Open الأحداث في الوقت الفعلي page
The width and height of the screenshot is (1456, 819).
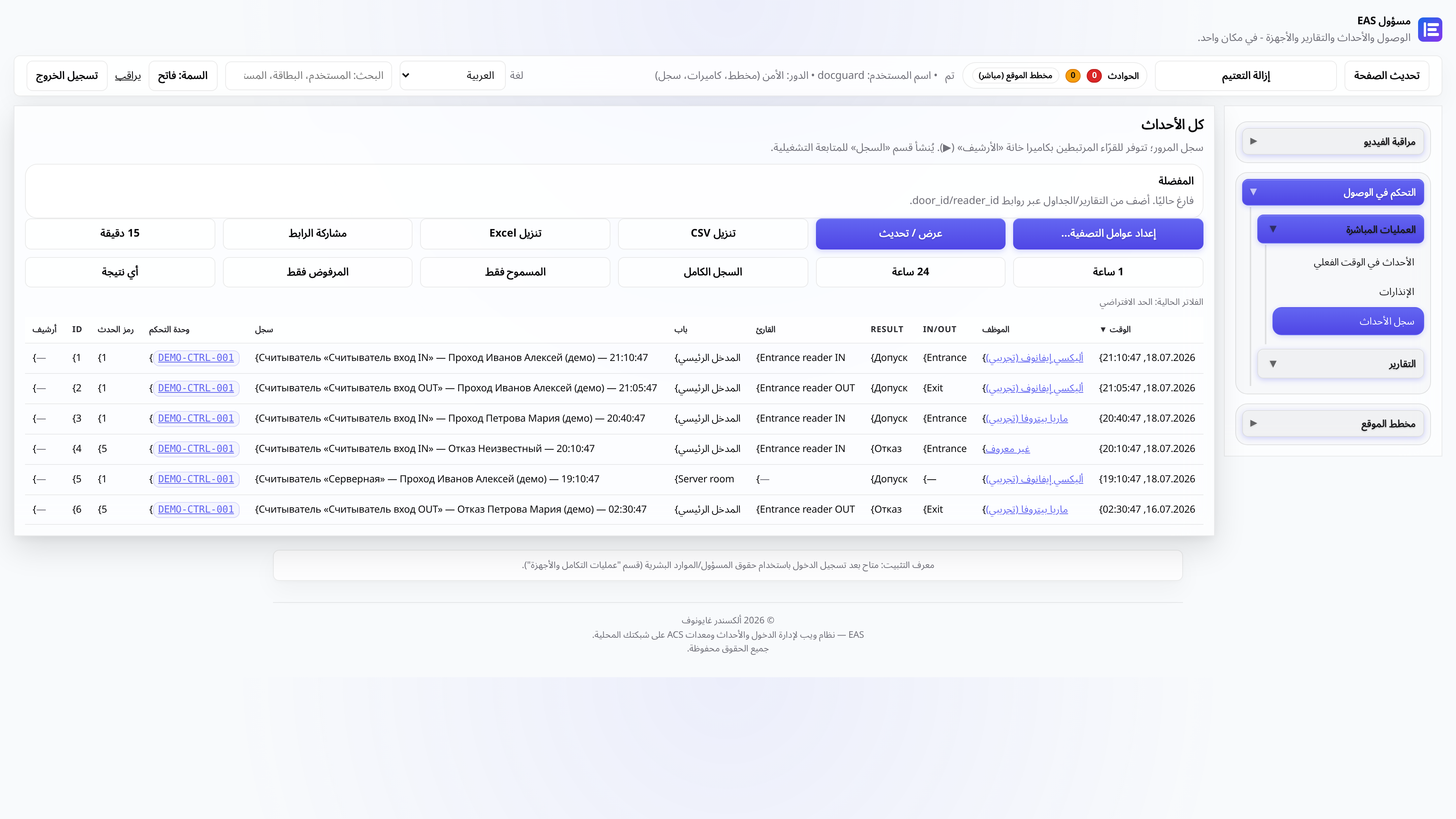(1363, 262)
